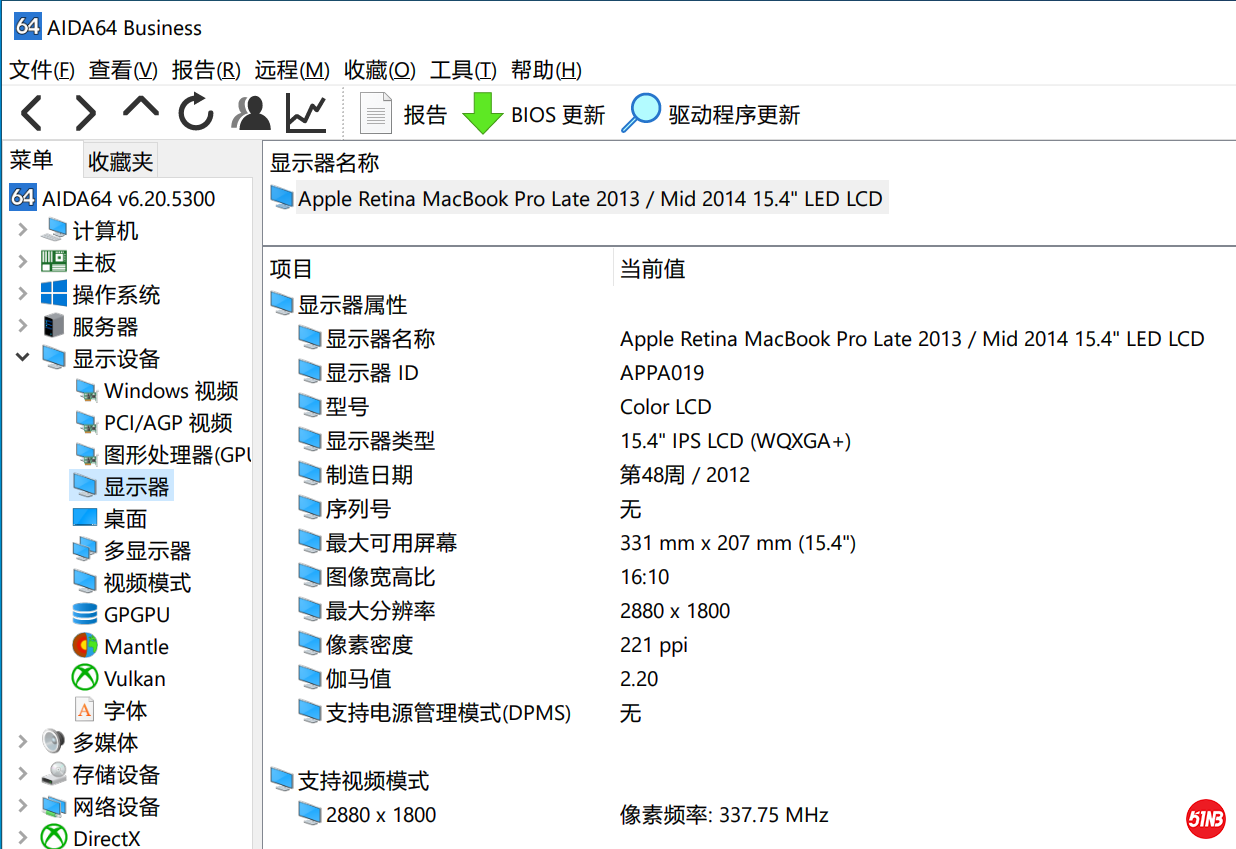Click the 项目 column header
Viewport: 1236px width, 849px height.
291,268
